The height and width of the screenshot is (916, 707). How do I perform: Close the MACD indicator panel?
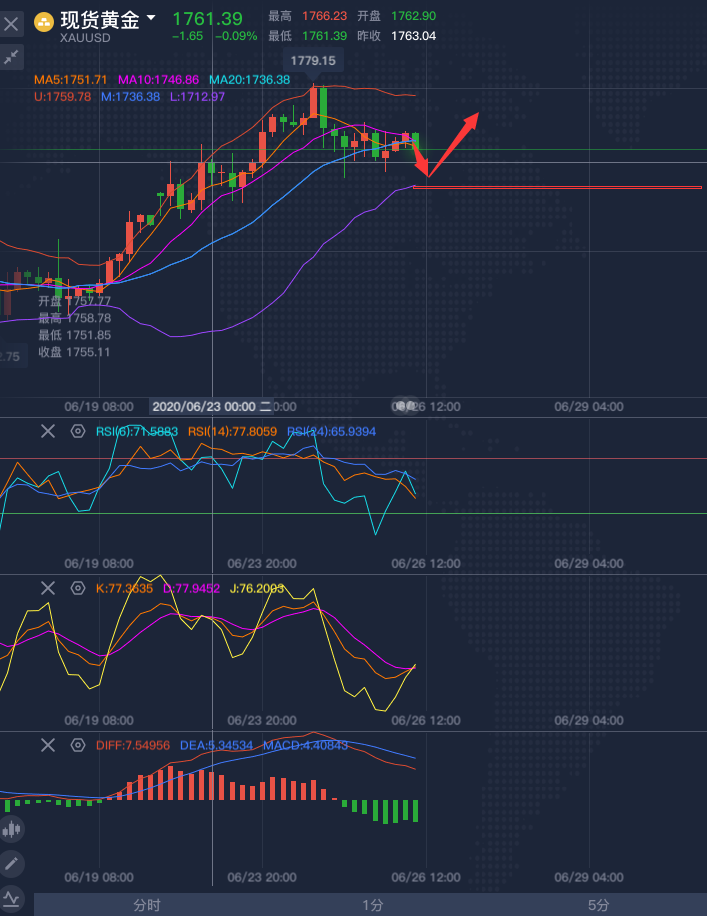(47, 745)
